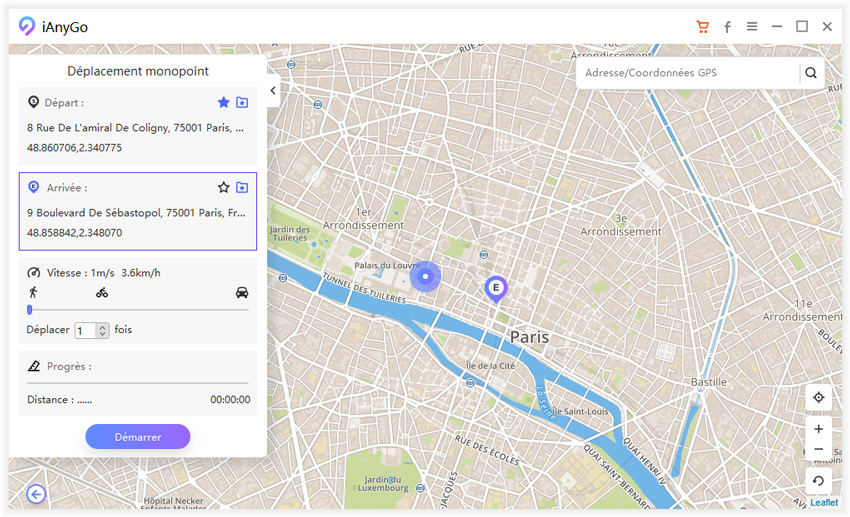Viewport: 850px width, 517px height.
Task: Toggle the favorite star for Départ
Action: click(223, 102)
